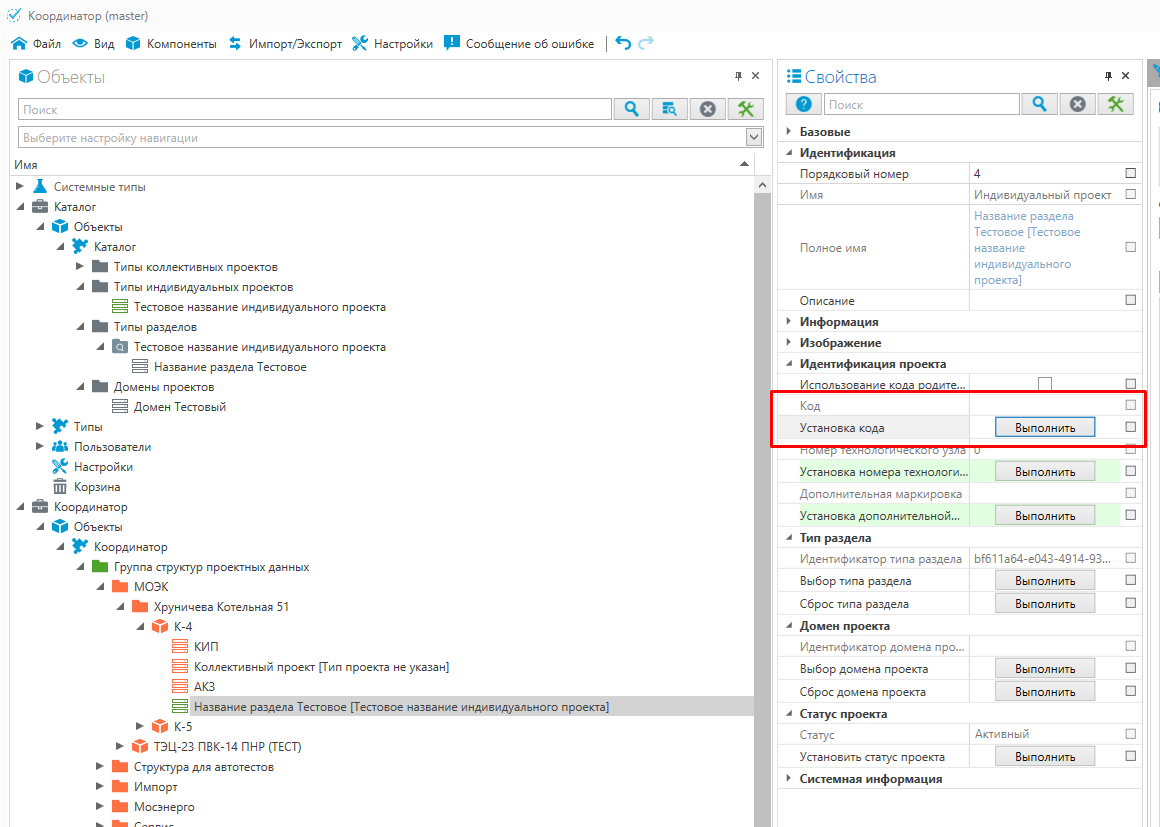Image resolution: width=1160 pixels, height=827 pixels.
Task: Click the search magnifier in Свойства panel
Action: (1040, 104)
